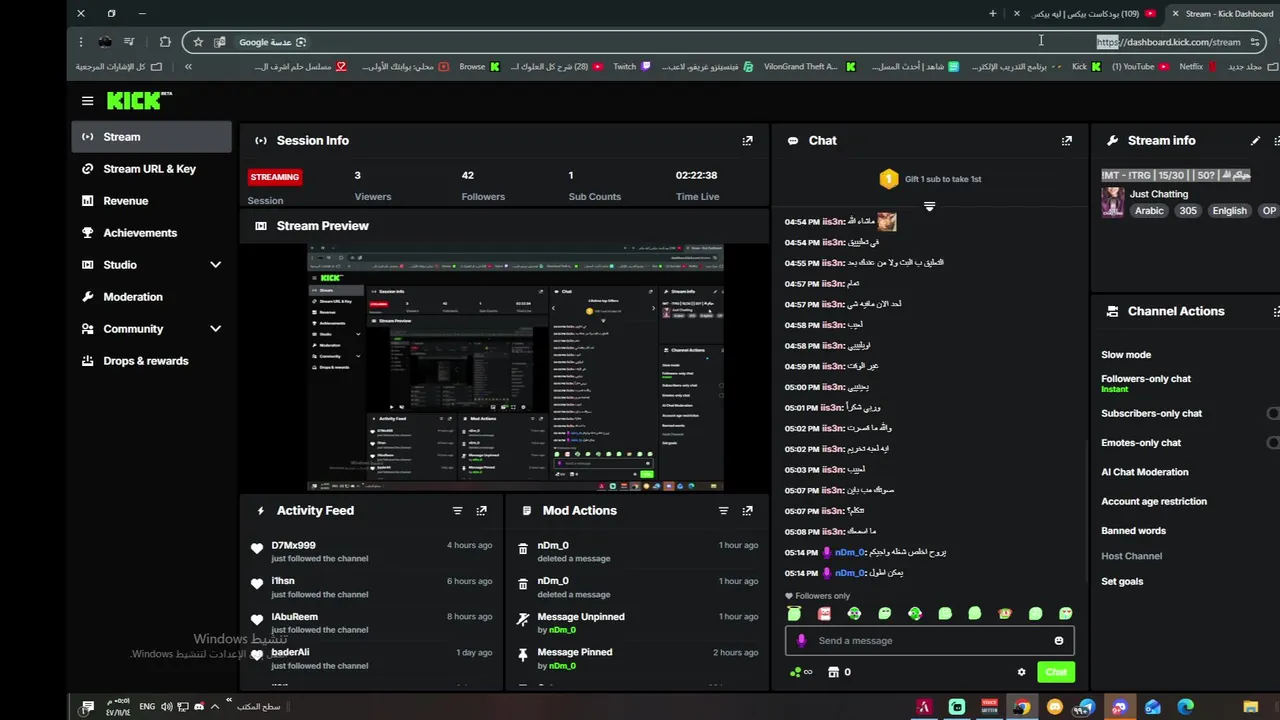Open Mod Actions filter icon
1280x720 pixels.
click(723, 511)
